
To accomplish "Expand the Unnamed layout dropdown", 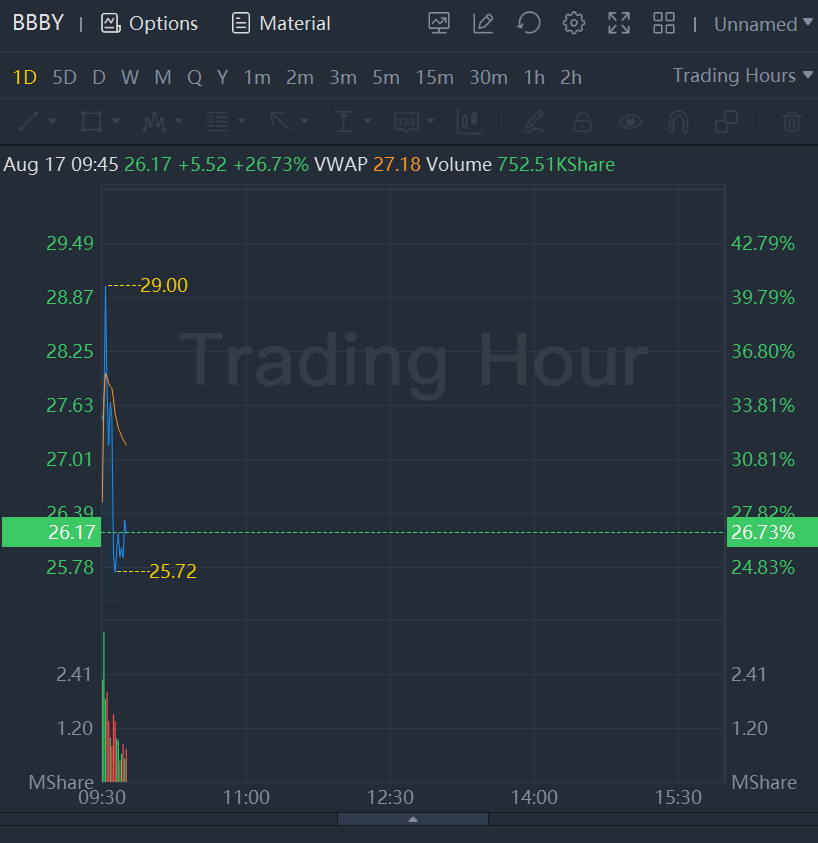I will click(763, 24).
